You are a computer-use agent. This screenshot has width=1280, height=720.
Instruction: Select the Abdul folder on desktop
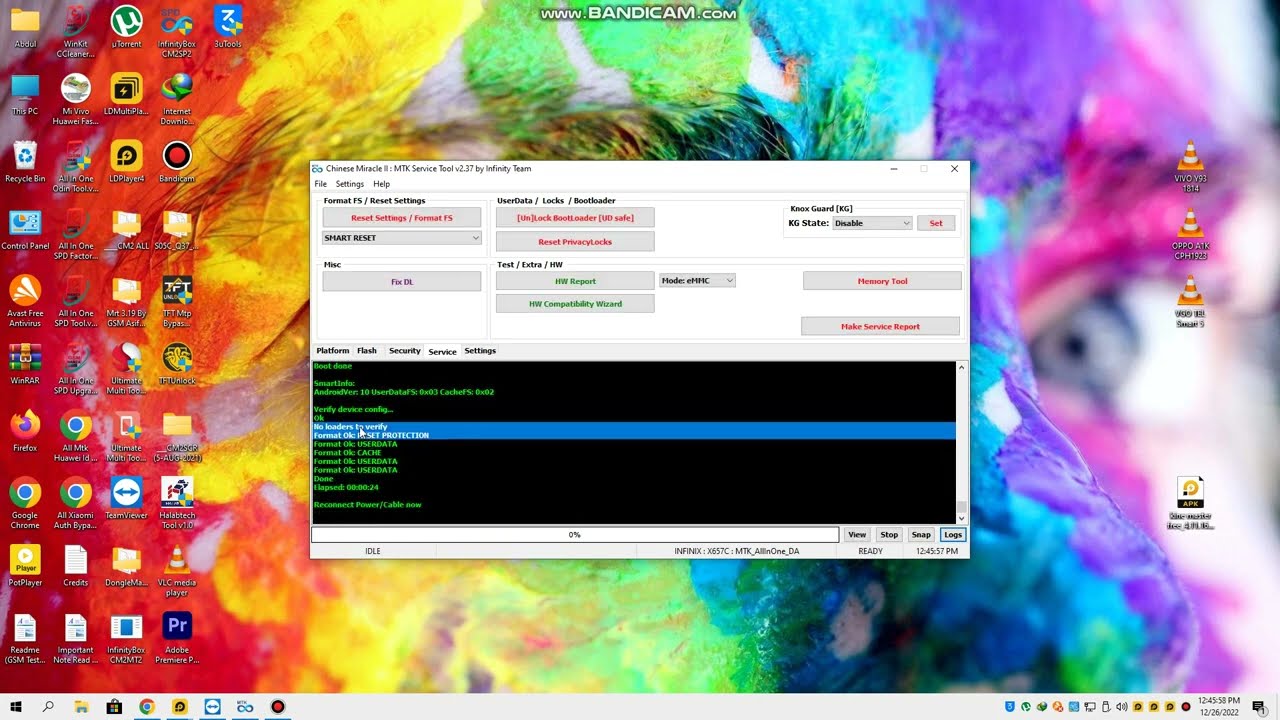(25, 27)
